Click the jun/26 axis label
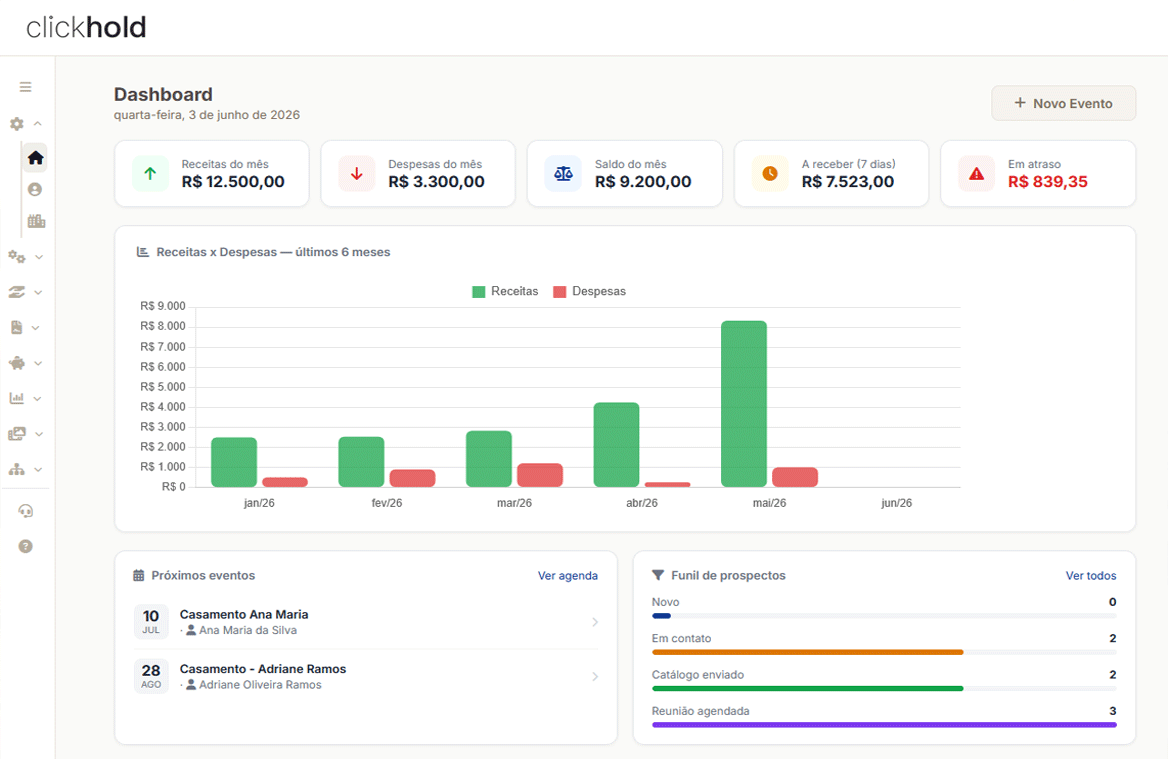The height and width of the screenshot is (759, 1168). 896,503
